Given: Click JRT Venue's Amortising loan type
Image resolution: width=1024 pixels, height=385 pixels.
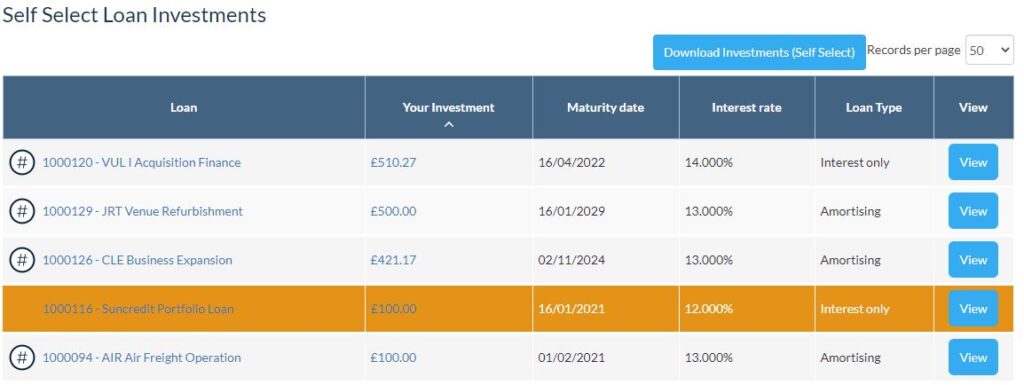Looking at the screenshot, I should point(850,211).
